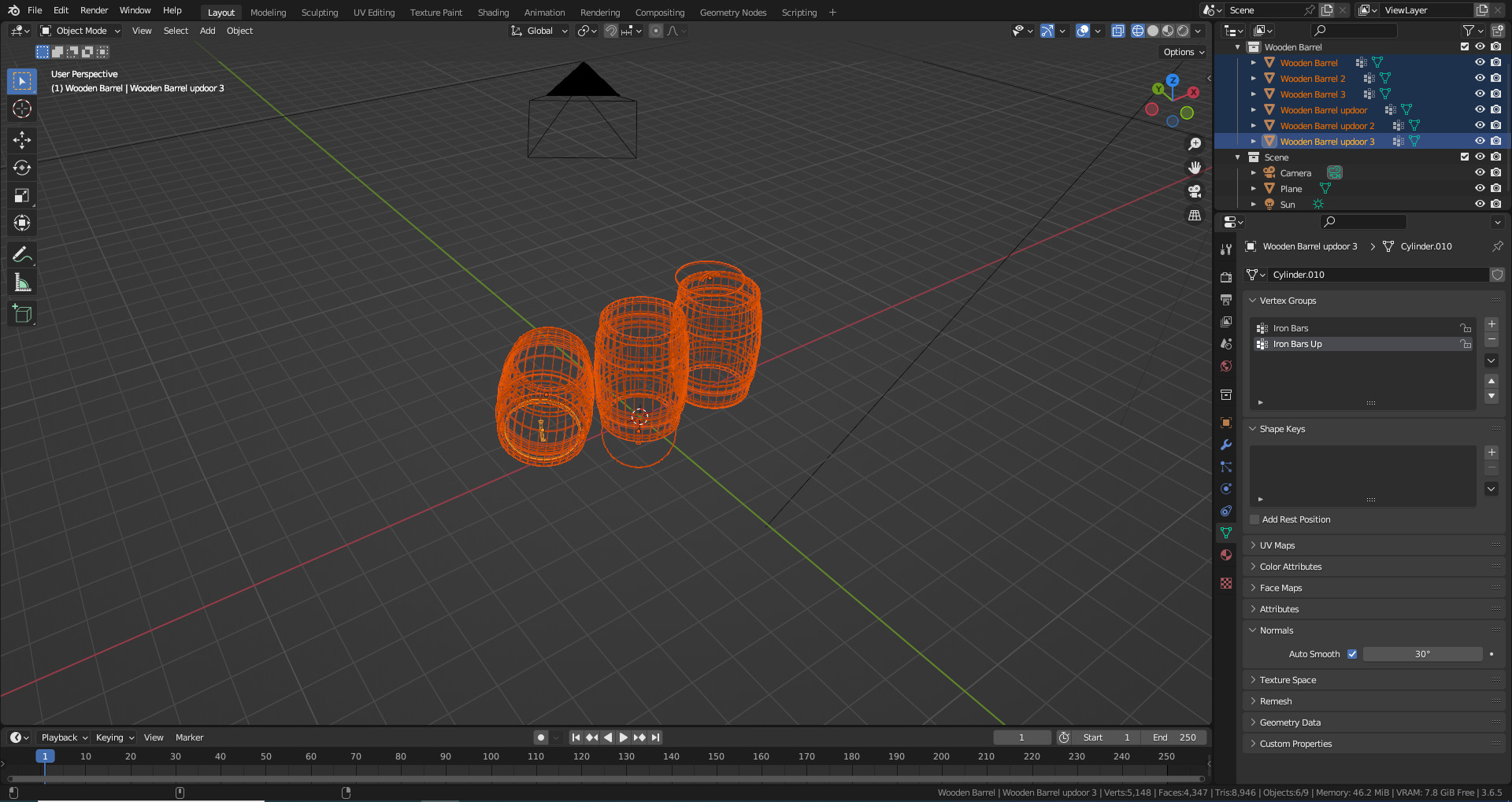Image resolution: width=1512 pixels, height=802 pixels.
Task: Open Global transform orientation dropdown
Action: pyautogui.click(x=539, y=31)
